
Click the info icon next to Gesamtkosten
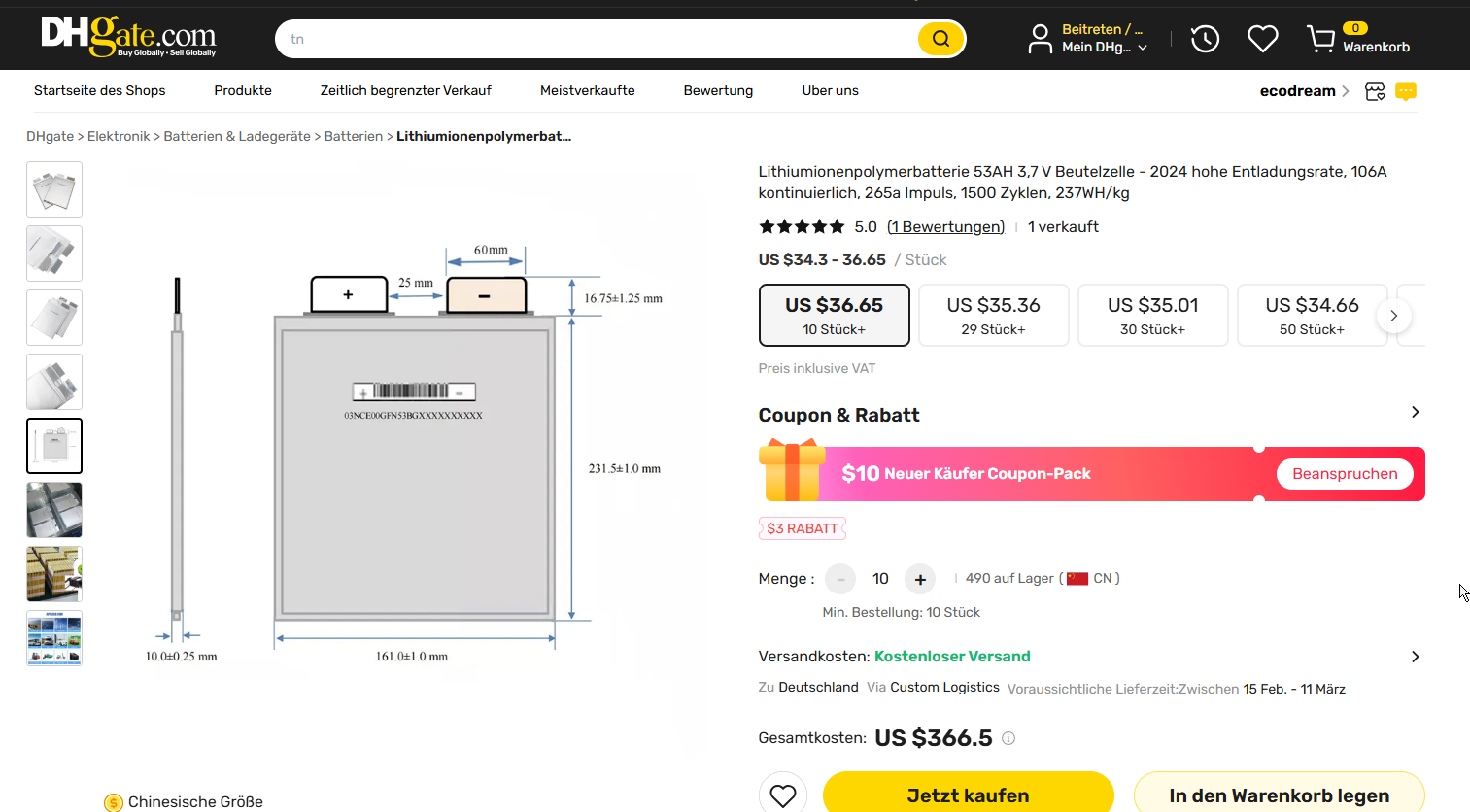tap(1008, 738)
